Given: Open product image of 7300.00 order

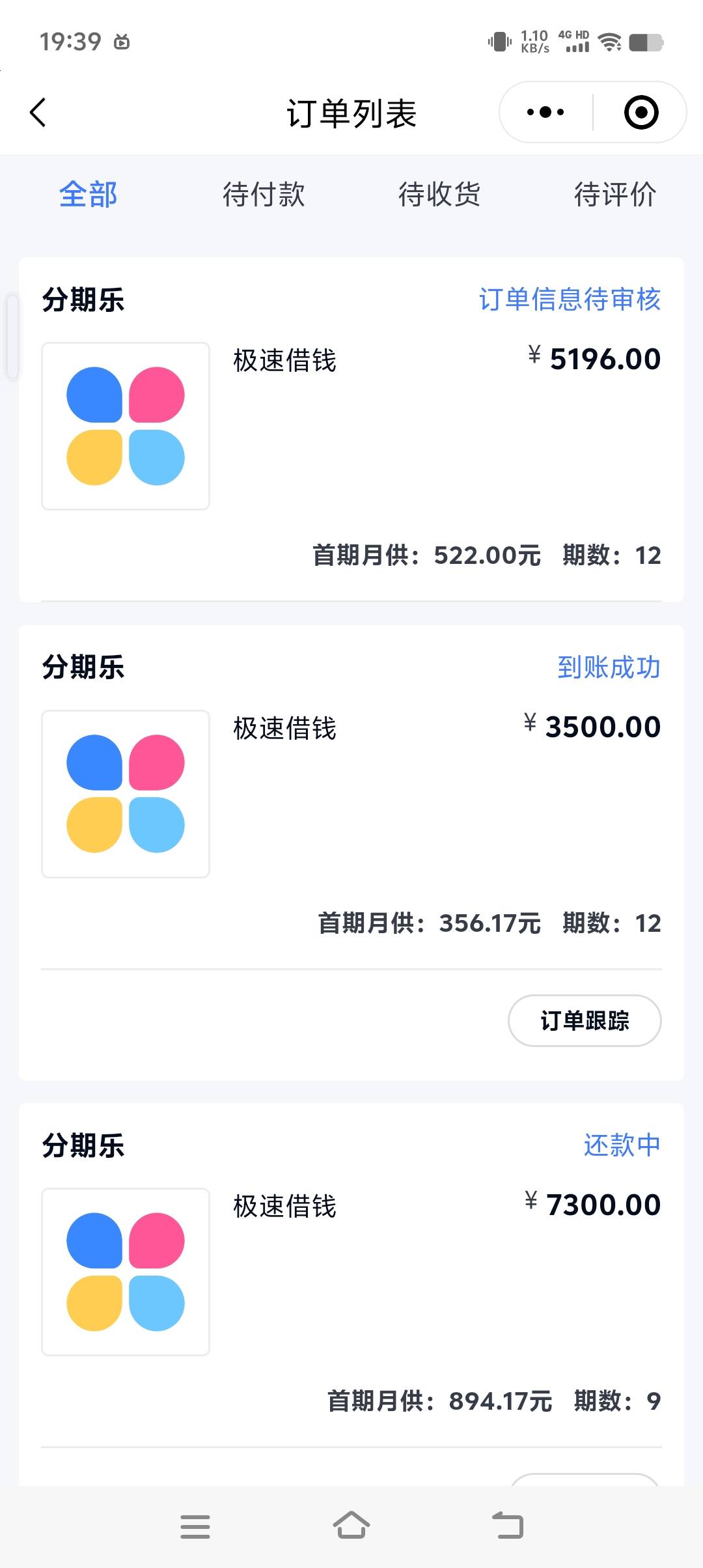Looking at the screenshot, I should tap(126, 1272).
